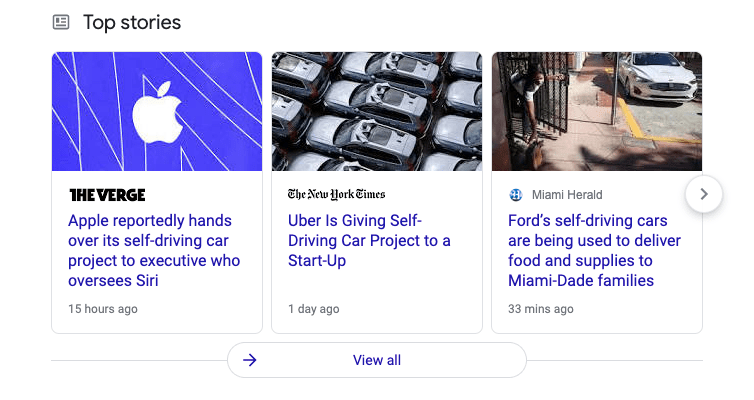
Task: Click the Miami Herald globe icon
Action: click(x=516, y=195)
